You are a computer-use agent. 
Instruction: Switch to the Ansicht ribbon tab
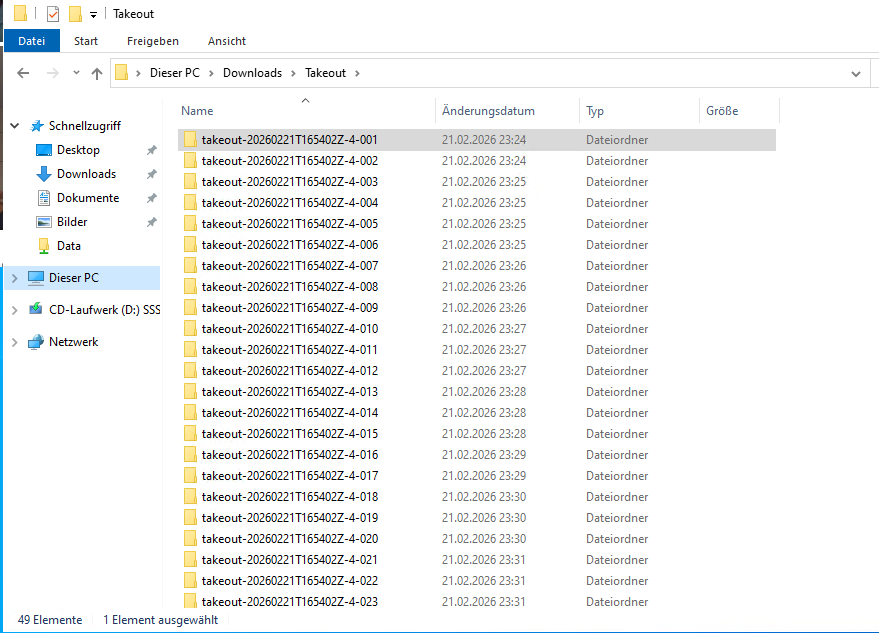(x=226, y=41)
